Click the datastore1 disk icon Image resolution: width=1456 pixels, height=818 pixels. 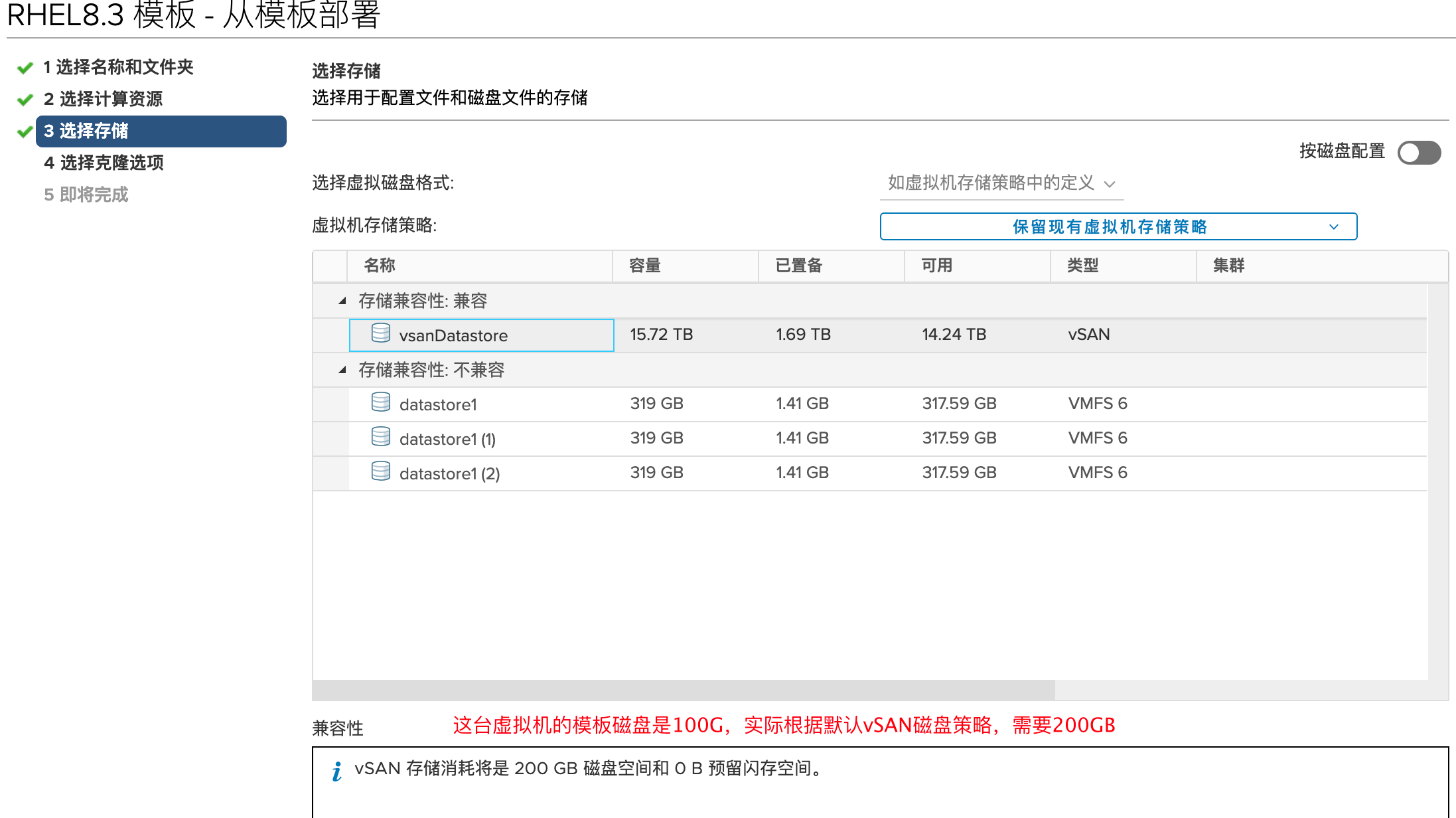pyautogui.click(x=381, y=402)
